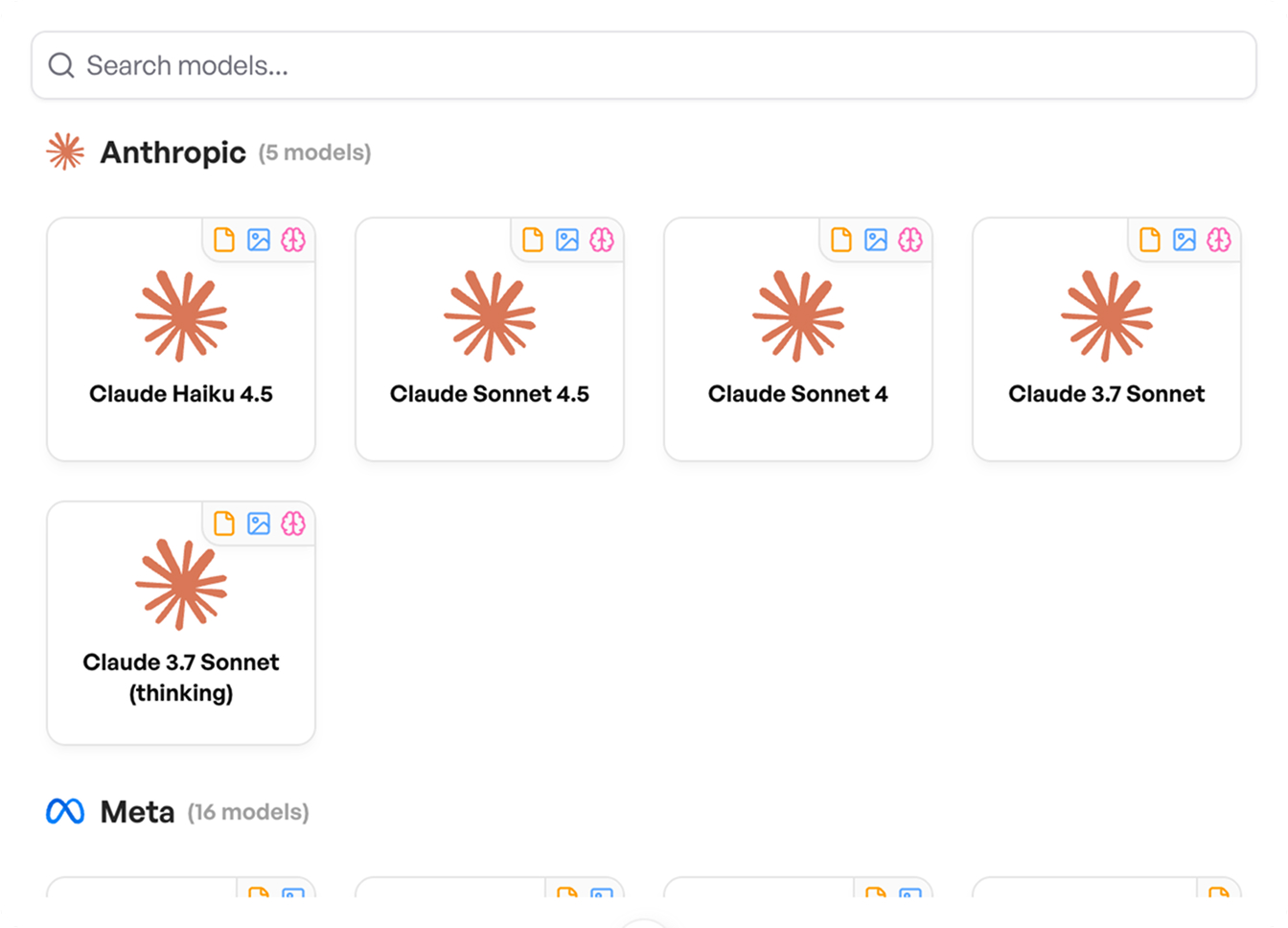Screen dimensions: 1288x928
Task: Click the brain icon on Claude Sonnet 4
Action: click(912, 240)
